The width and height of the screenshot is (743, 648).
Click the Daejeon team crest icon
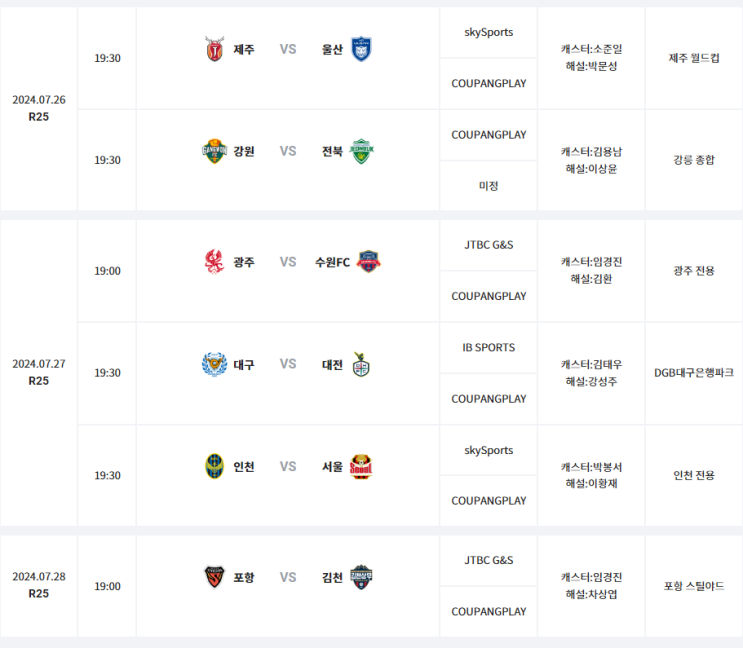tap(361, 365)
